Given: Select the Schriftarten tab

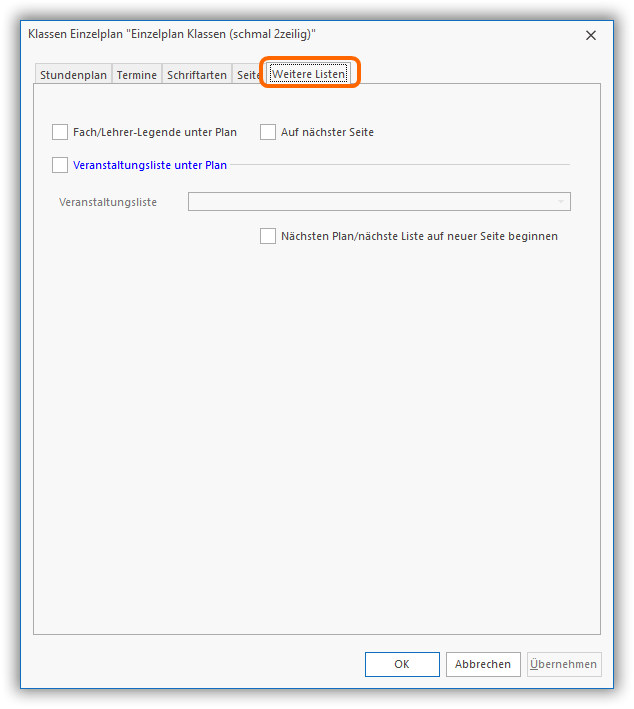Looking at the screenshot, I should [x=197, y=75].
